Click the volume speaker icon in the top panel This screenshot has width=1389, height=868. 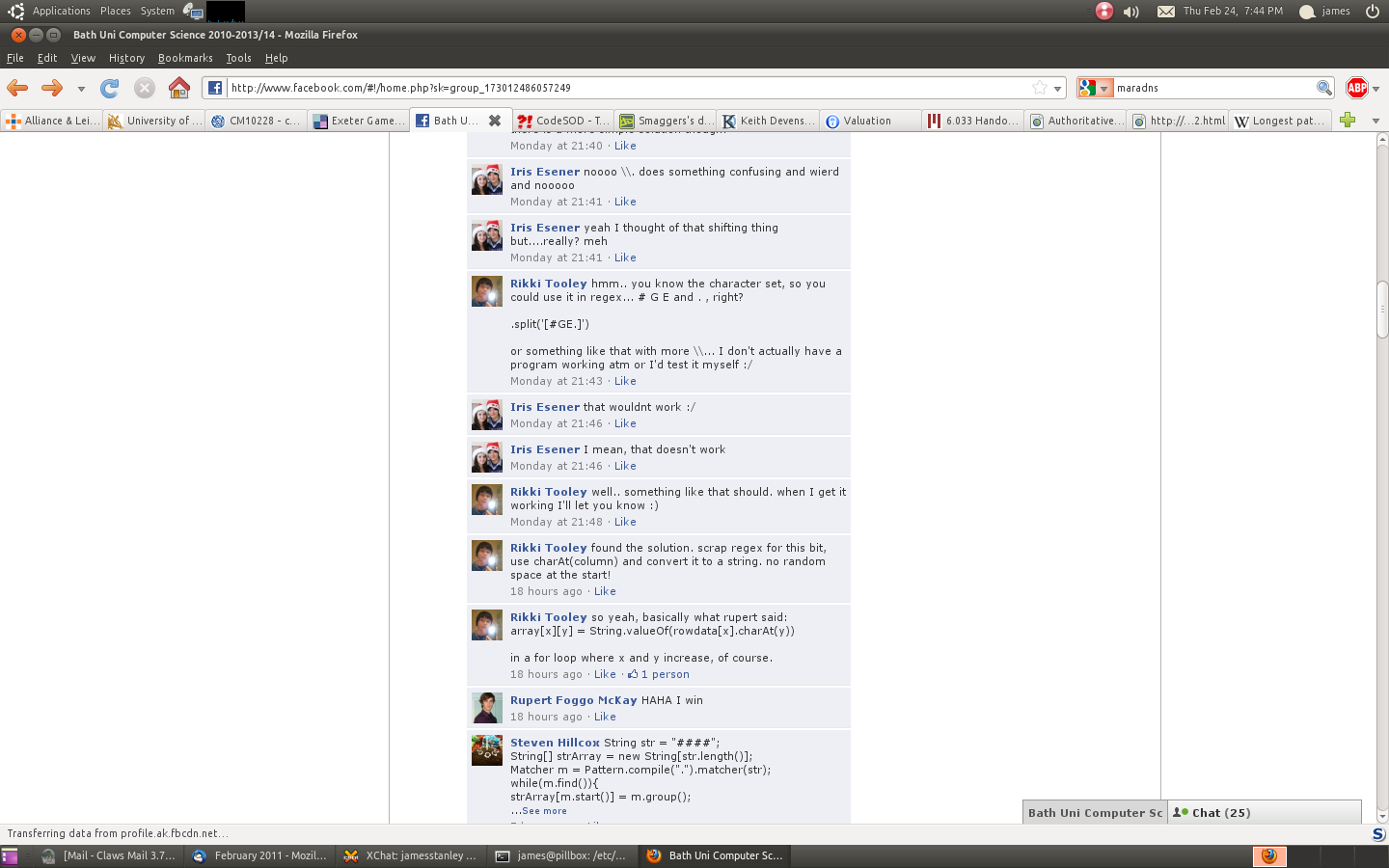(1131, 12)
